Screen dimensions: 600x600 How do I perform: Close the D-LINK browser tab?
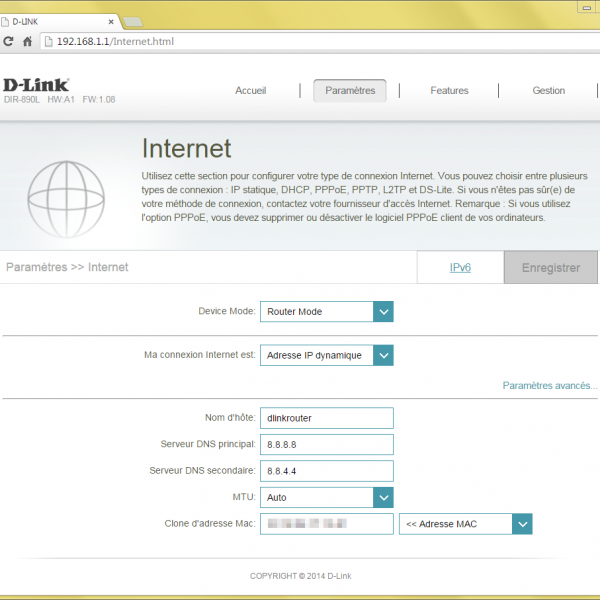pyautogui.click(x=109, y=20)
